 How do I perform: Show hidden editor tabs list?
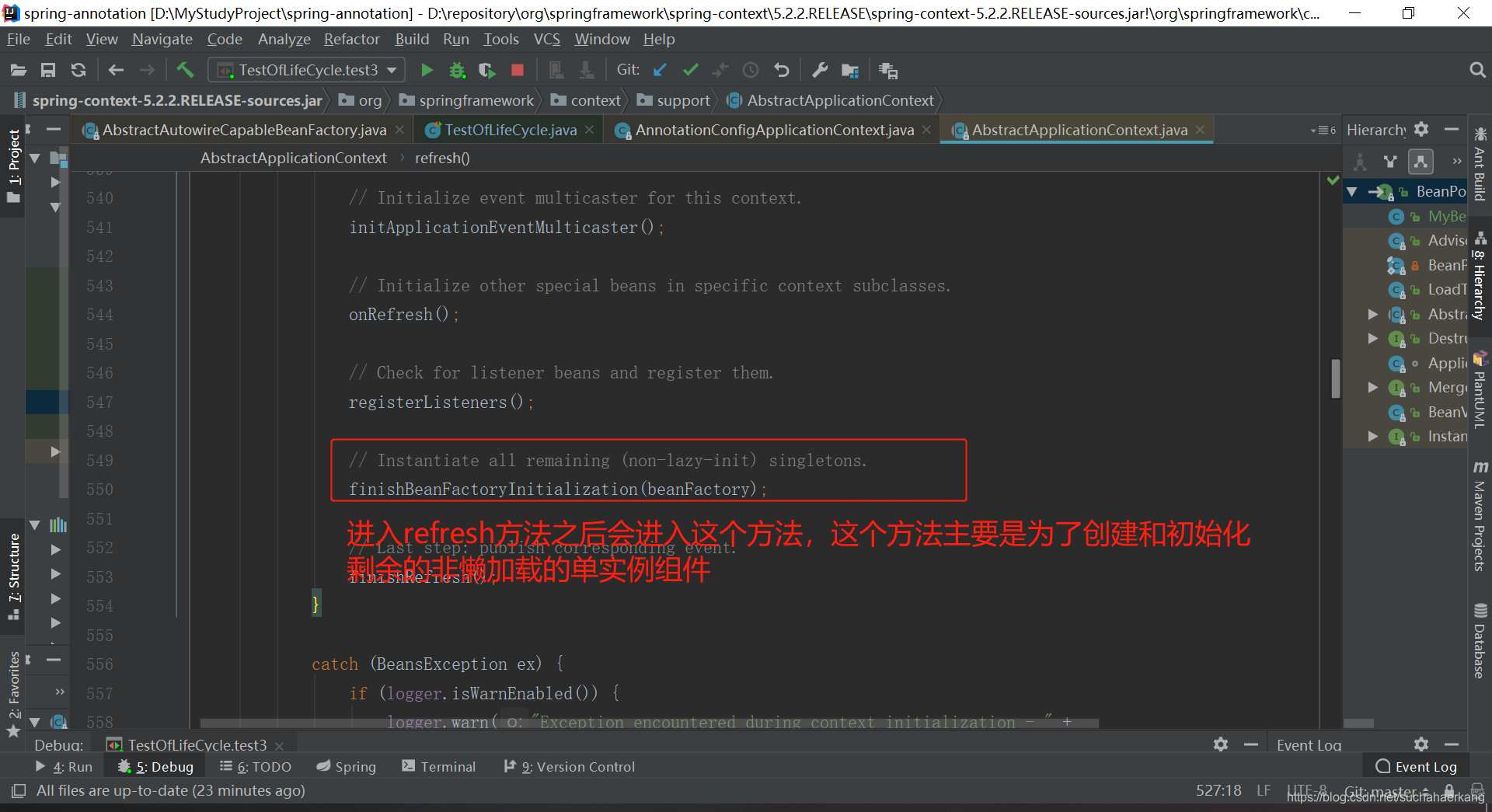coord(1323,130)
